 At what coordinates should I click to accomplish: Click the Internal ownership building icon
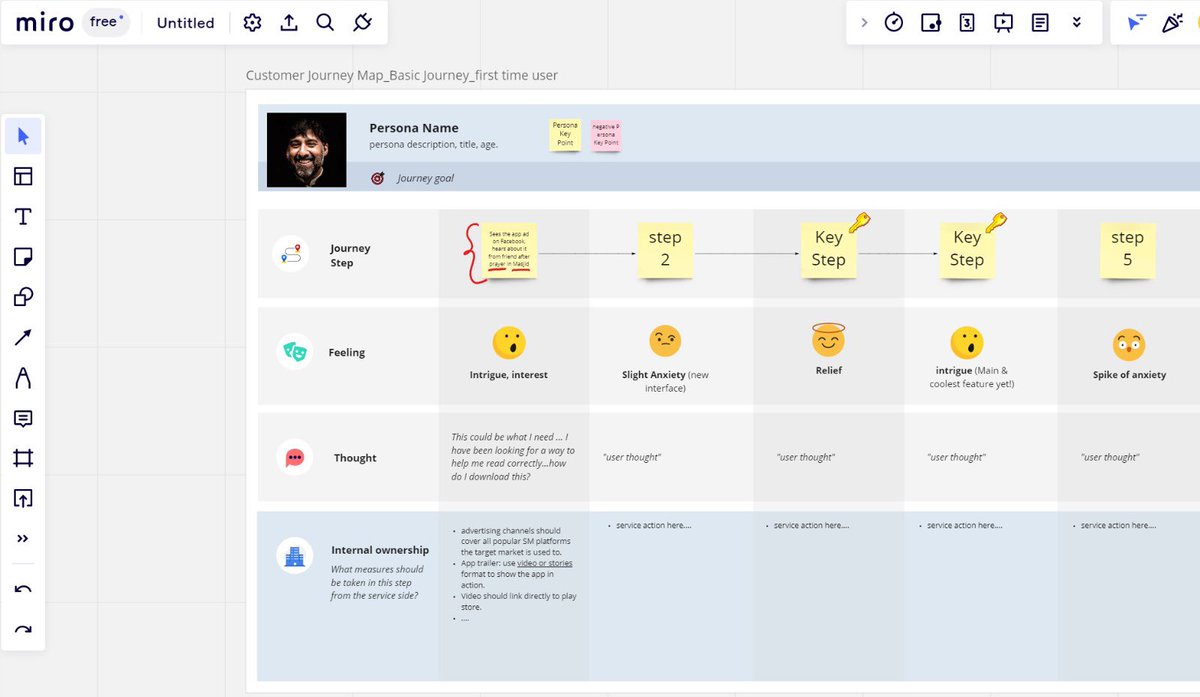point(294,556)
